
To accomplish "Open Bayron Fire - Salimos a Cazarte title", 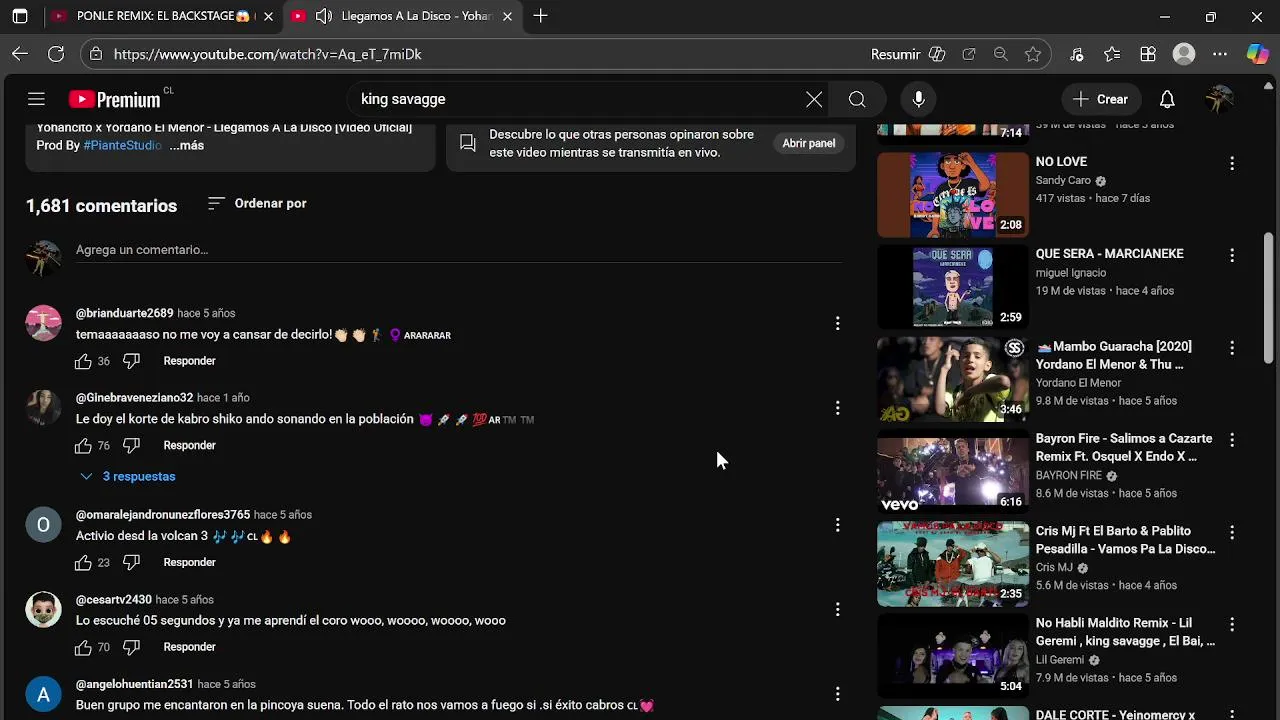I will coord(1124,448).
